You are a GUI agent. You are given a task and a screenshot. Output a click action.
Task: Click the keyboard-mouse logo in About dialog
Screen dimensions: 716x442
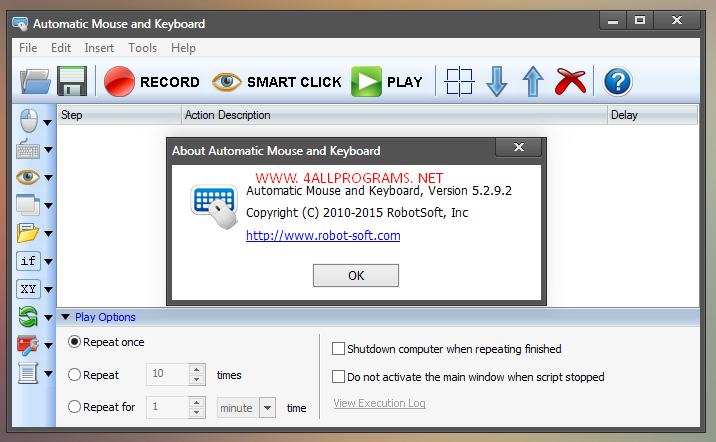click(214, 206)
